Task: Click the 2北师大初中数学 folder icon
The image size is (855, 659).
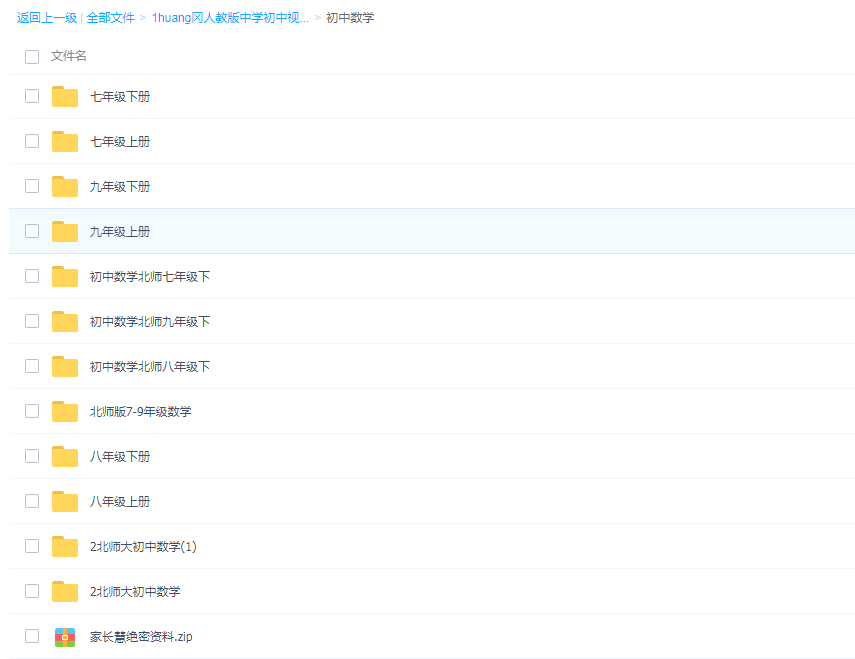Action: [64, 591]
